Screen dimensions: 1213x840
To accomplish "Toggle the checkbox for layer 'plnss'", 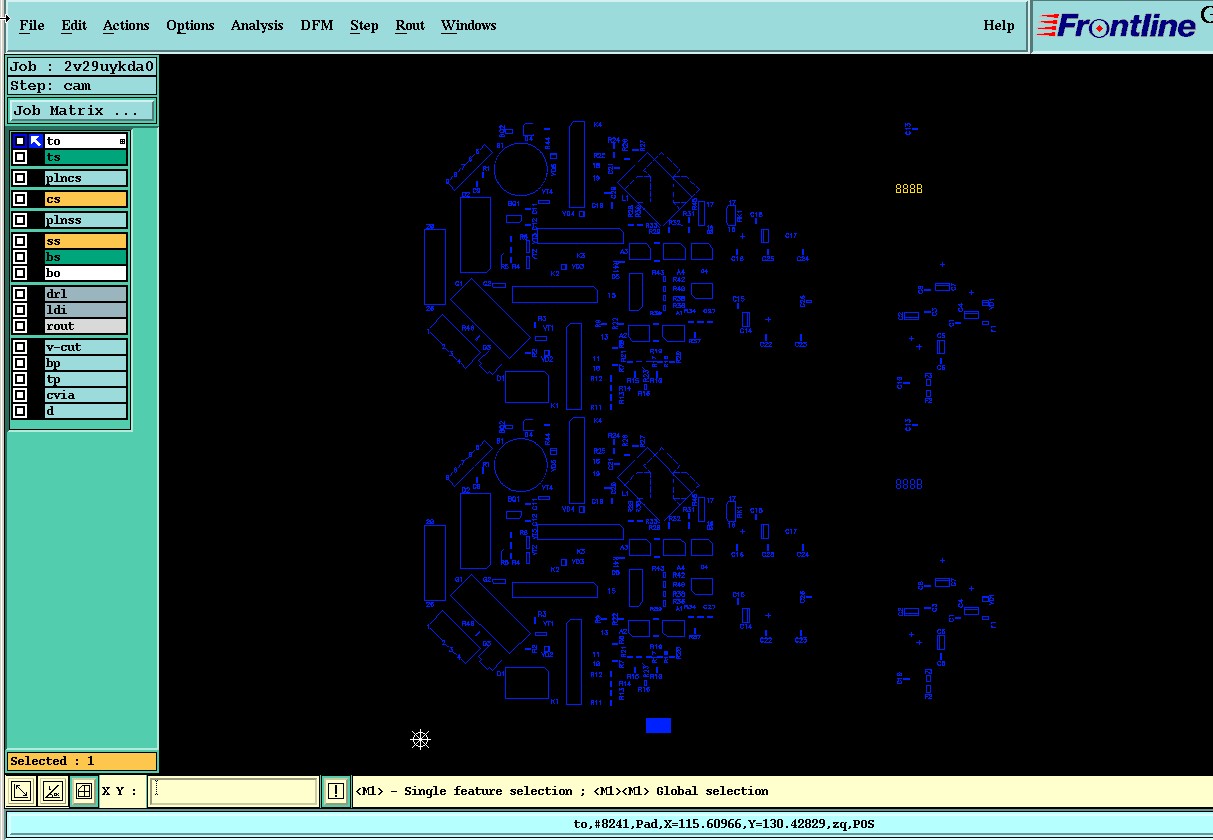I will click(x=20, y=220).
